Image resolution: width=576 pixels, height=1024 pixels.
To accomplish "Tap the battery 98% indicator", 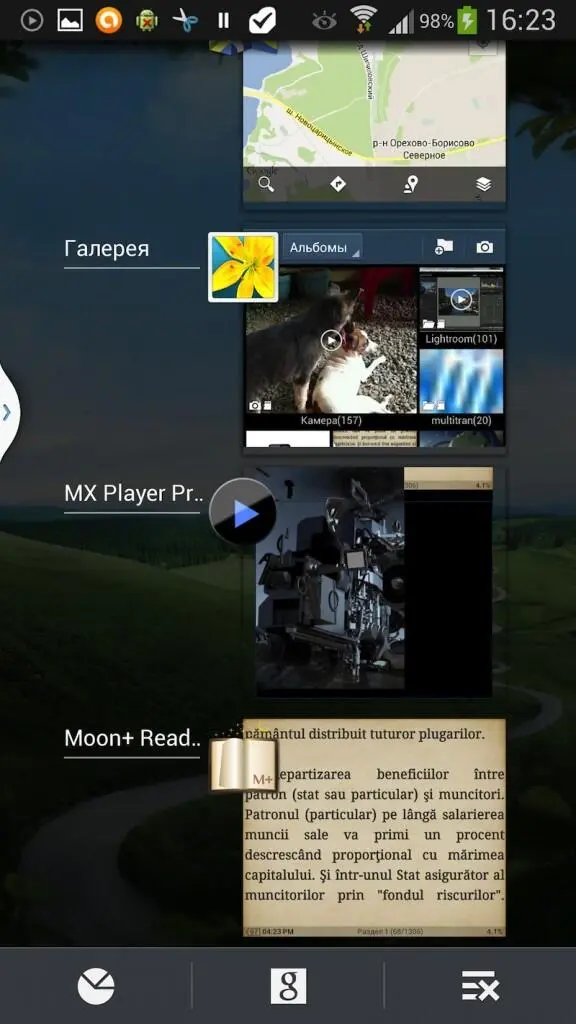I will pos(448,21).
